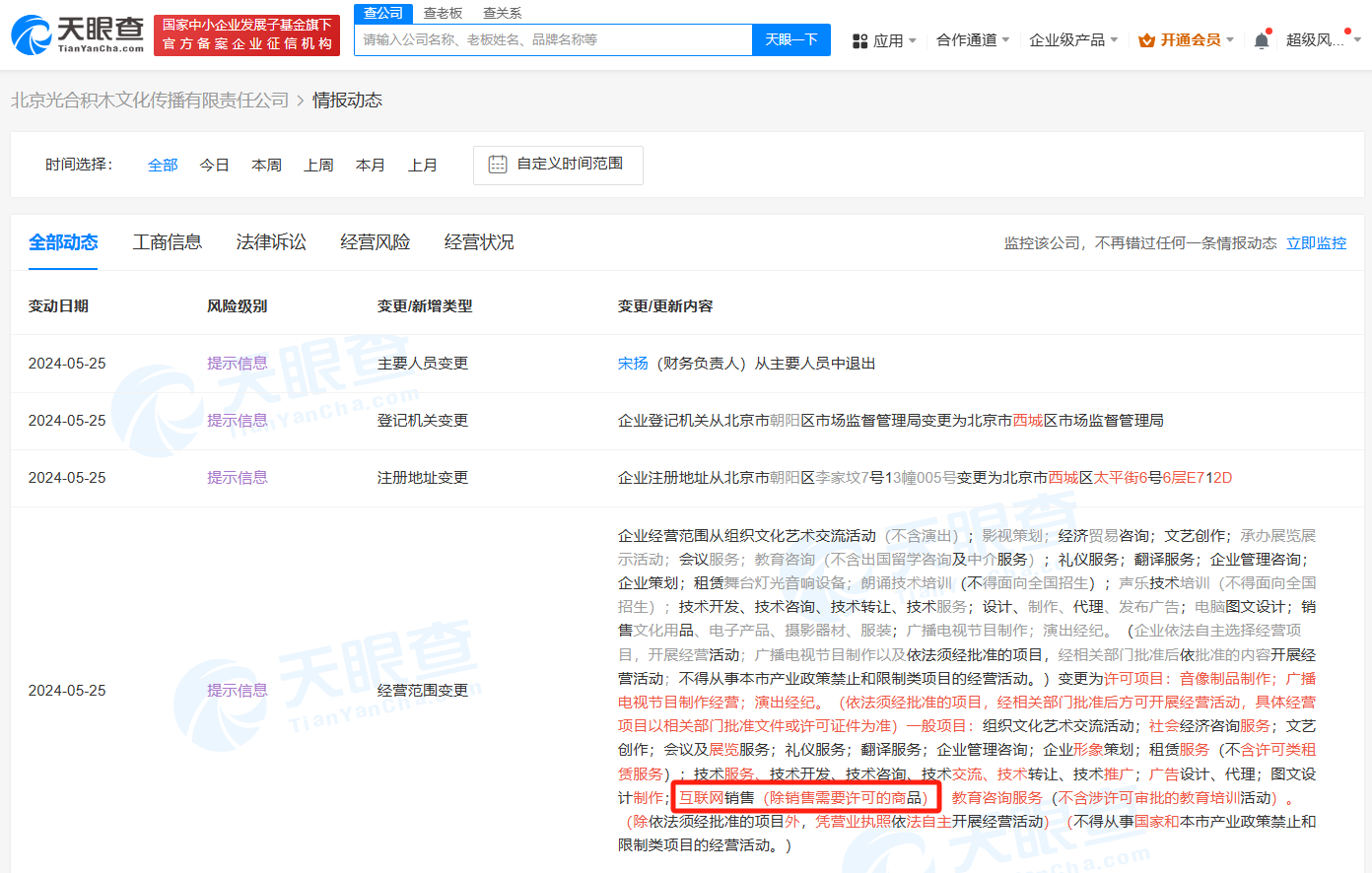Viewport: 1372px width, 873px height.
Task: Click the crown icon to open 开通会员
Action: [1145, 39]
